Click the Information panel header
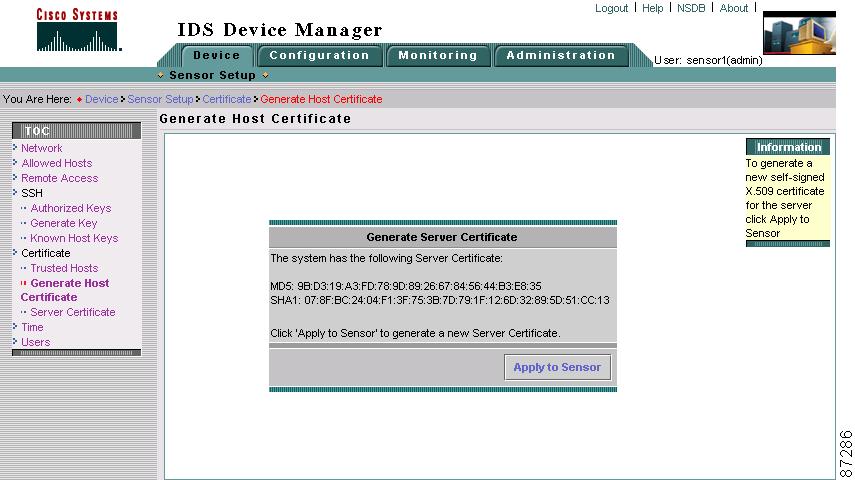The height and width of the screenshot is (480, 855). (x=788, y=147)
